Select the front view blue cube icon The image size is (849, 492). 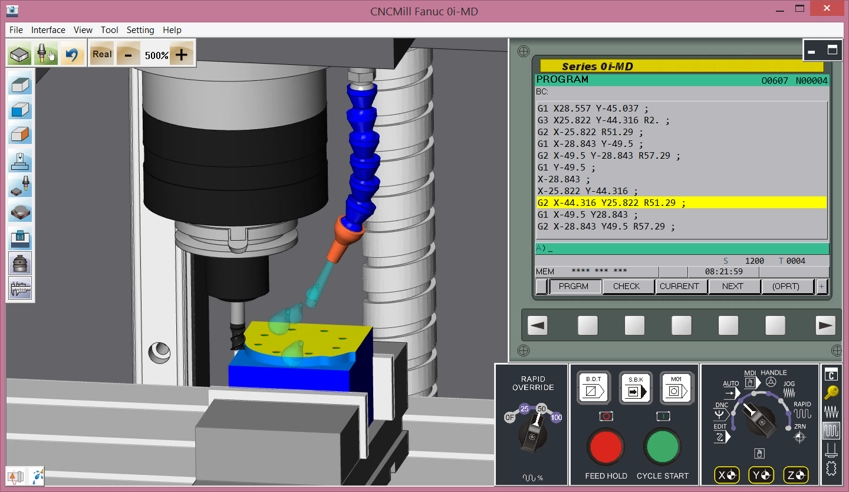click(x=20, y=110)
